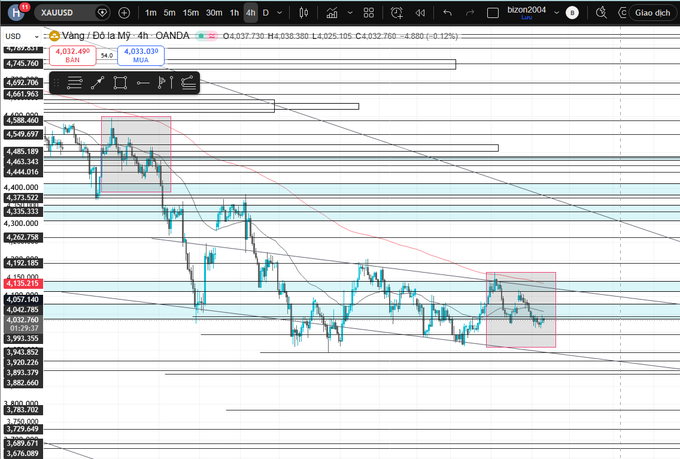Open the candlestick chart type selector
This screenshot has height=459, width=680.
pos(304,13)
